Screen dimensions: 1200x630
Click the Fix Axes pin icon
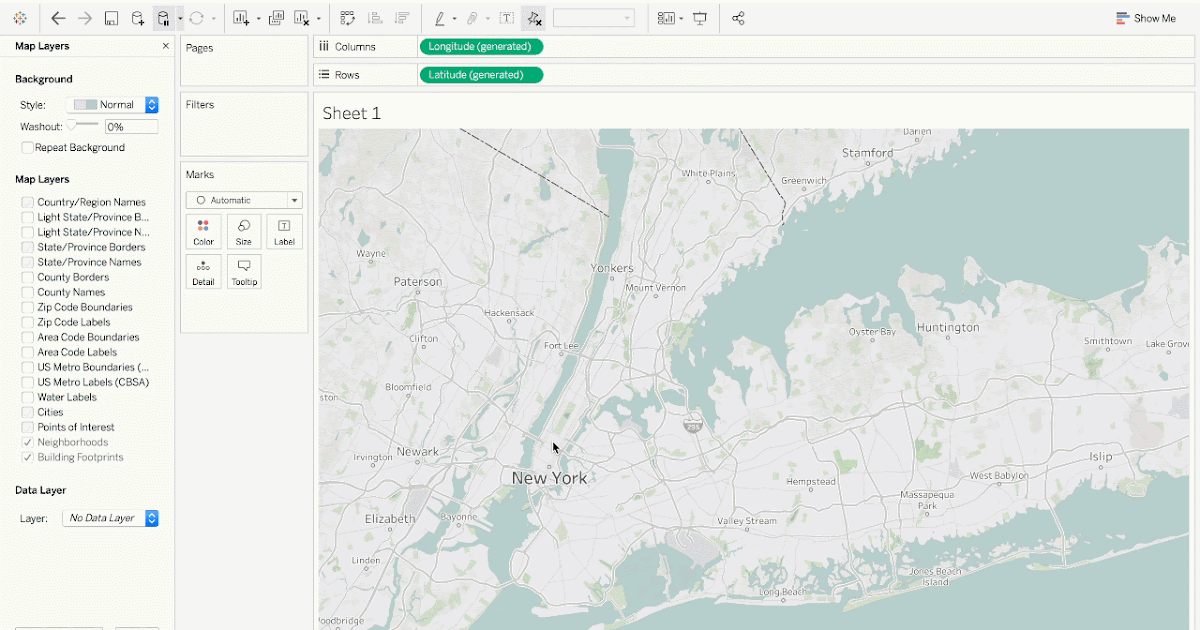click(x=534, y=18)
